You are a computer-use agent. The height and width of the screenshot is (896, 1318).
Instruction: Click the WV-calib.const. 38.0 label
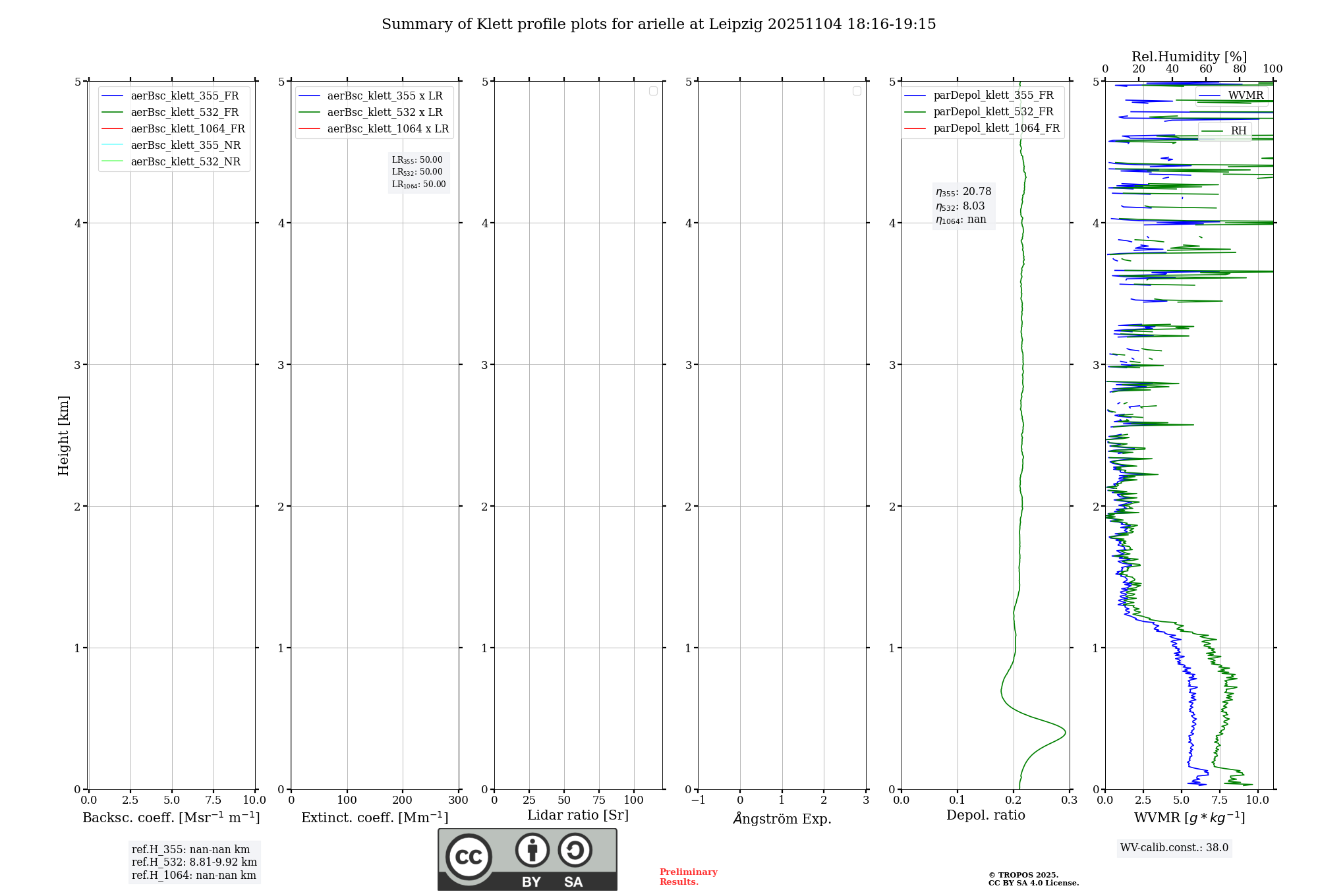[x=1174, y=848]
